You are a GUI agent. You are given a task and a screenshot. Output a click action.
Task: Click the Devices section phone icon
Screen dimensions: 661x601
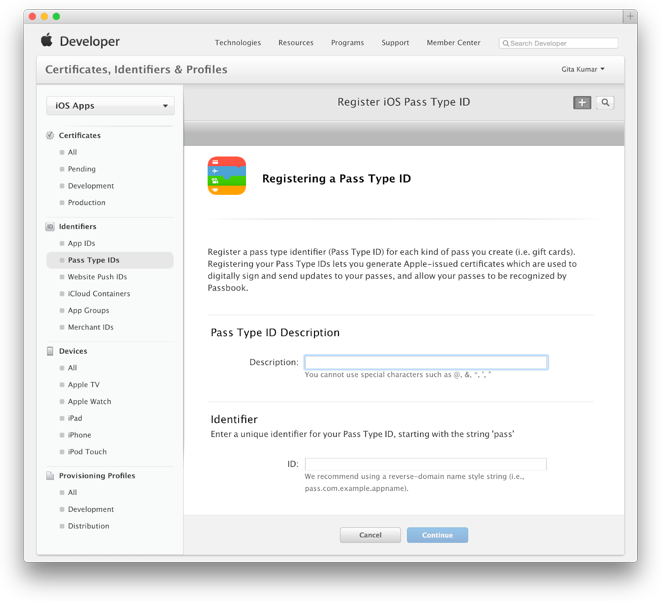(x=50, y=351)
